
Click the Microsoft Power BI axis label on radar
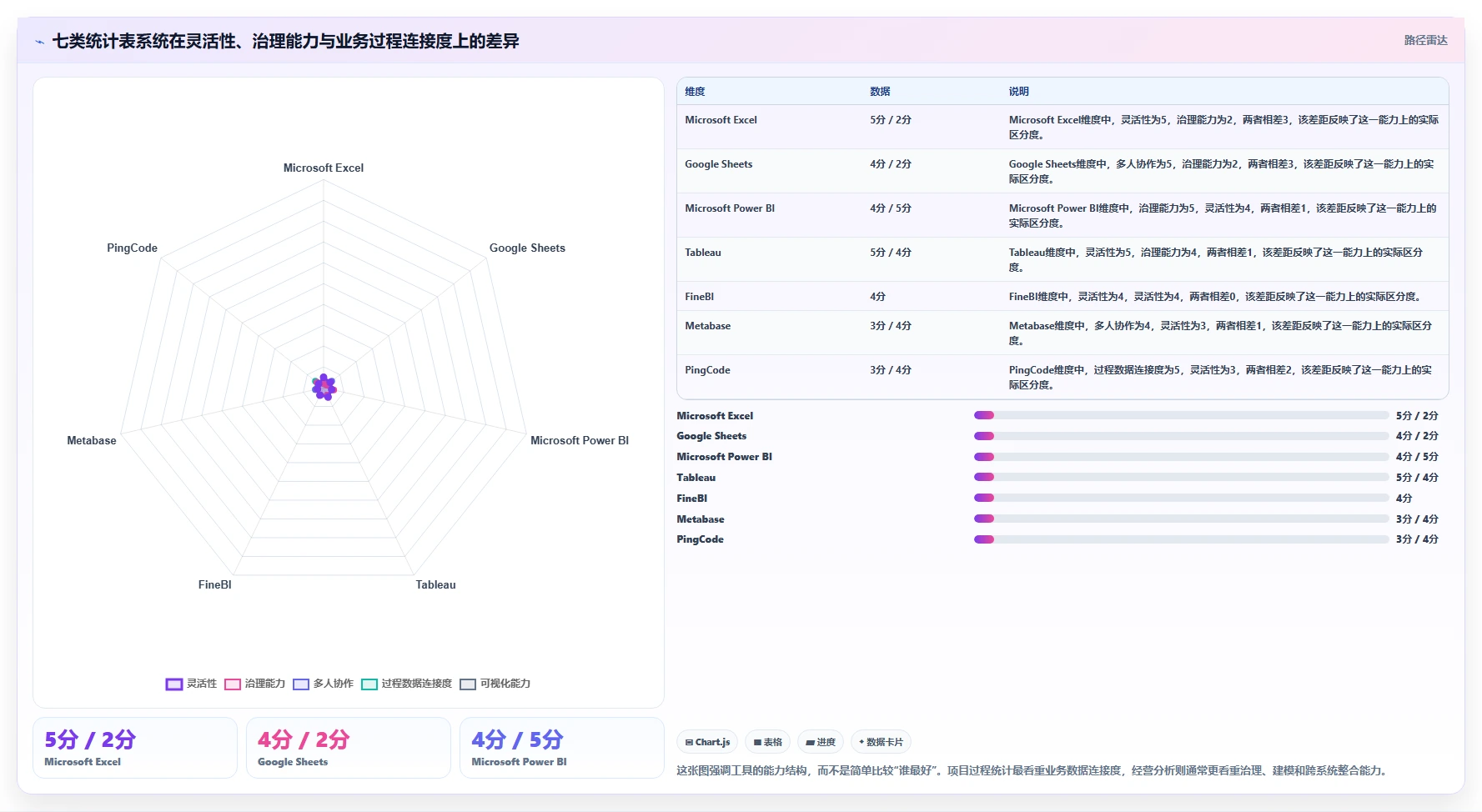(x=580, y=440)
